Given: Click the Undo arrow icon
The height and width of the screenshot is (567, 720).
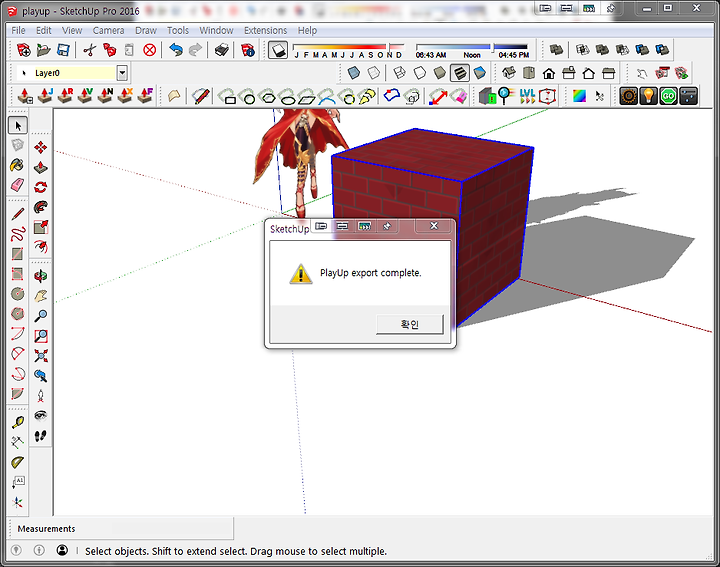Looking at the screenshot, I should pyautogui.click(x=176, y=50).
